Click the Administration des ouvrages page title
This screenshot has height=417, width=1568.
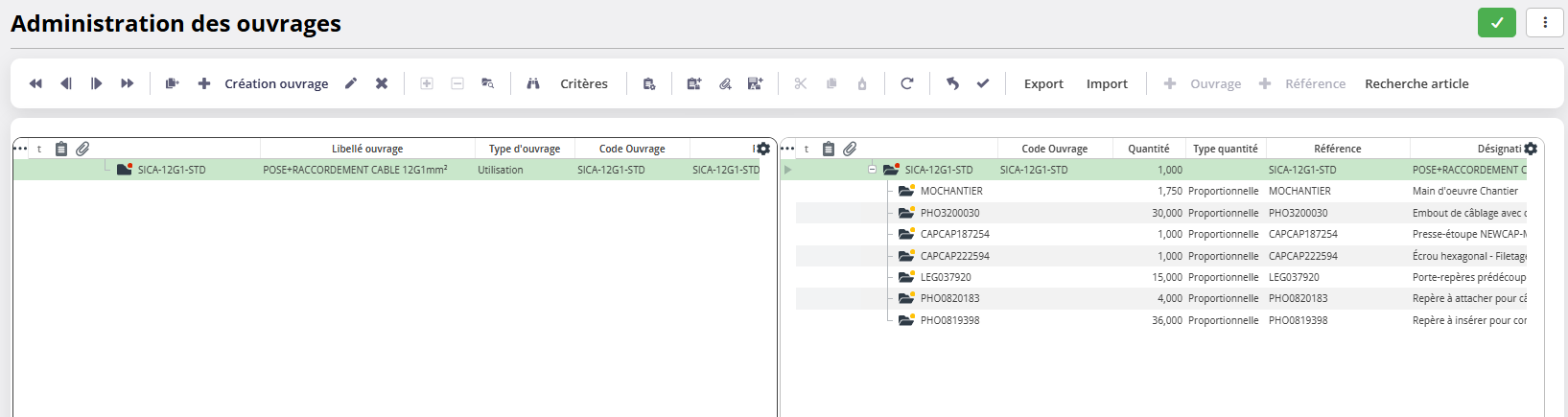(x=176, y=24)
